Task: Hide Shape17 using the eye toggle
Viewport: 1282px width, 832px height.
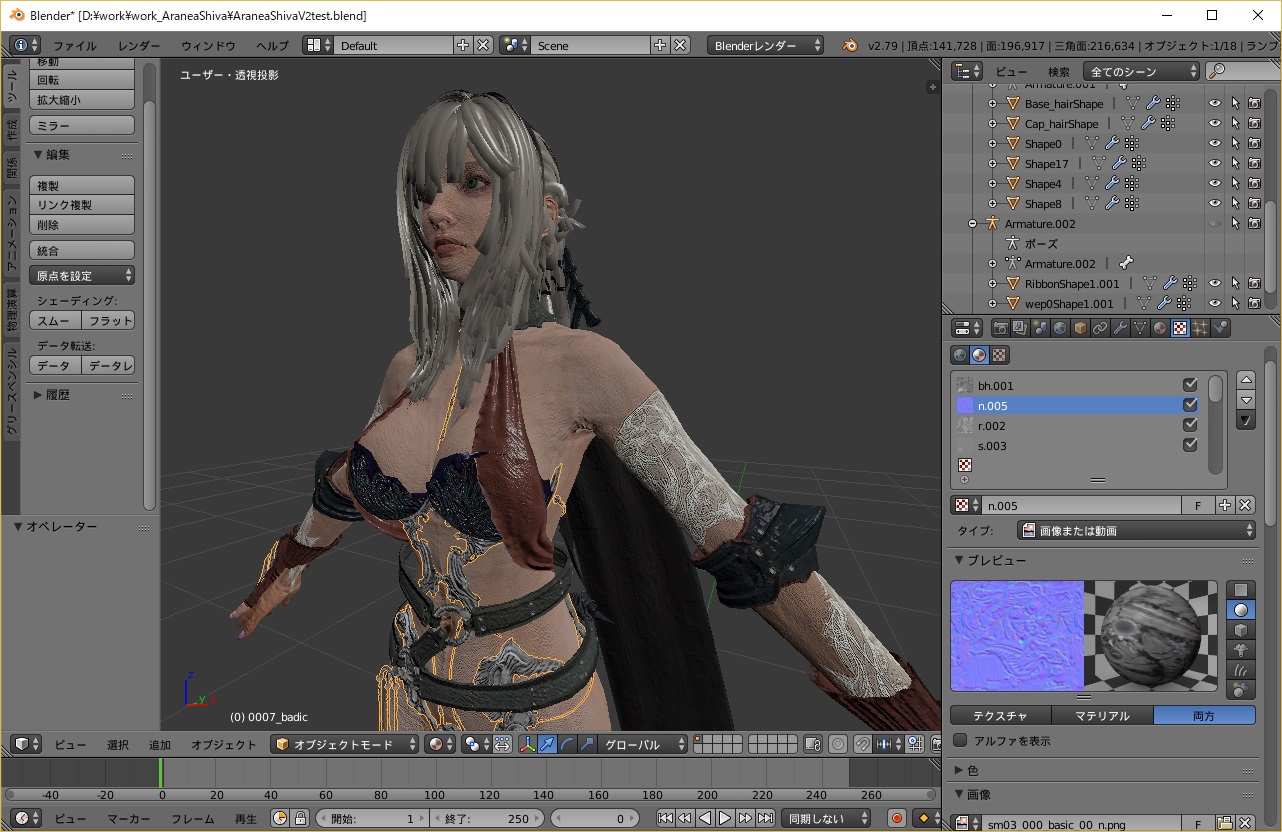Action: click(x=1215, y=164)
